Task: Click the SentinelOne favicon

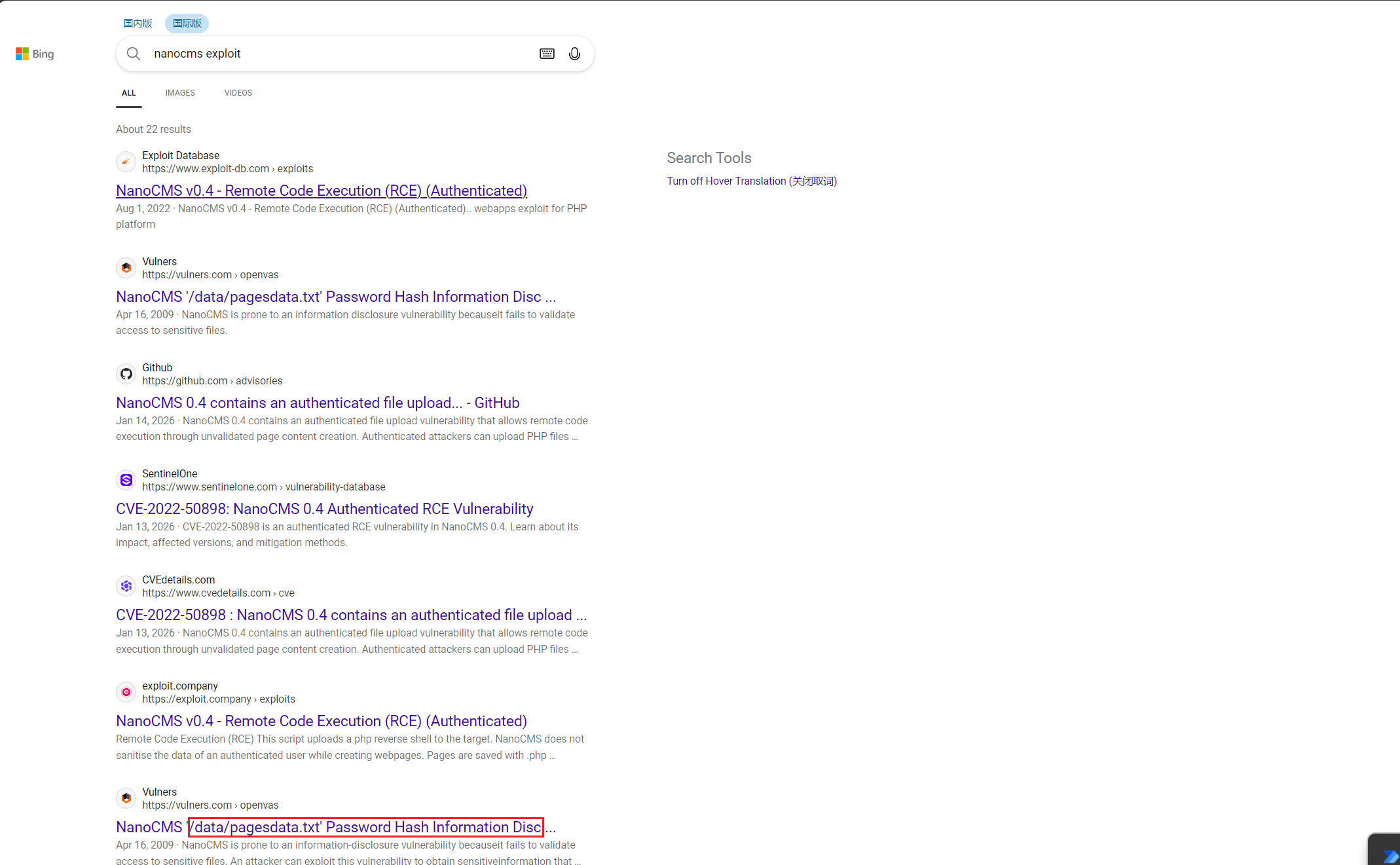Action: point(126,480)
